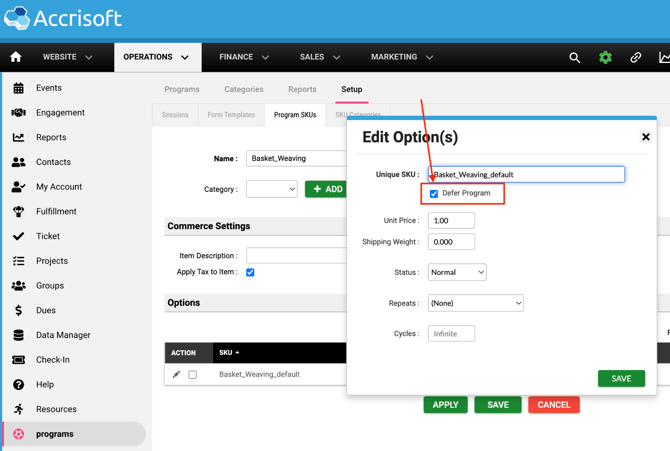Click the green settings gear icon
The height and width of the screenshot is (451, 670).
(605, 58)
